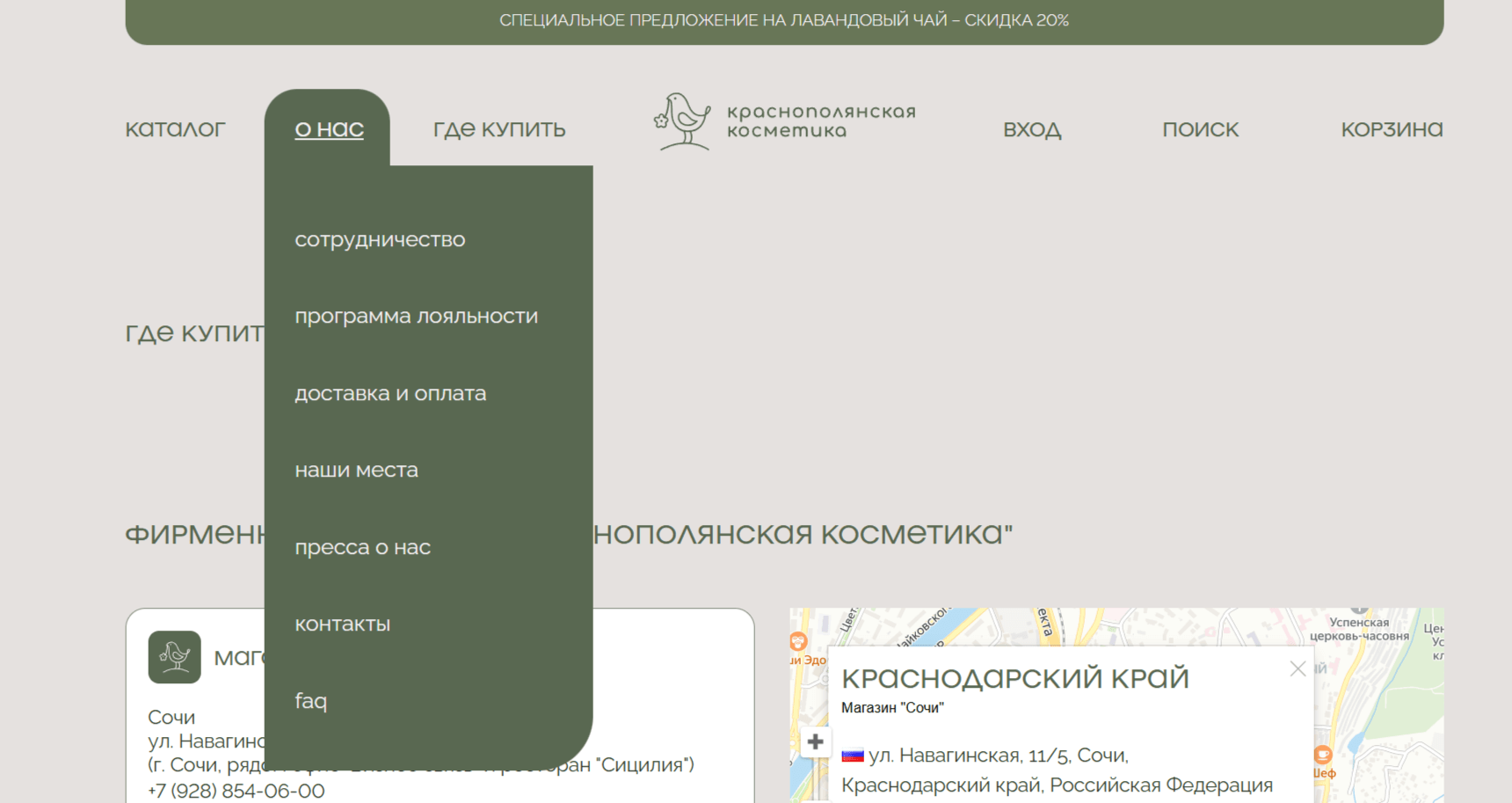Click the Russian flag icon in popup
This screenshot has width=1512, height=803.
pos(852,756)
